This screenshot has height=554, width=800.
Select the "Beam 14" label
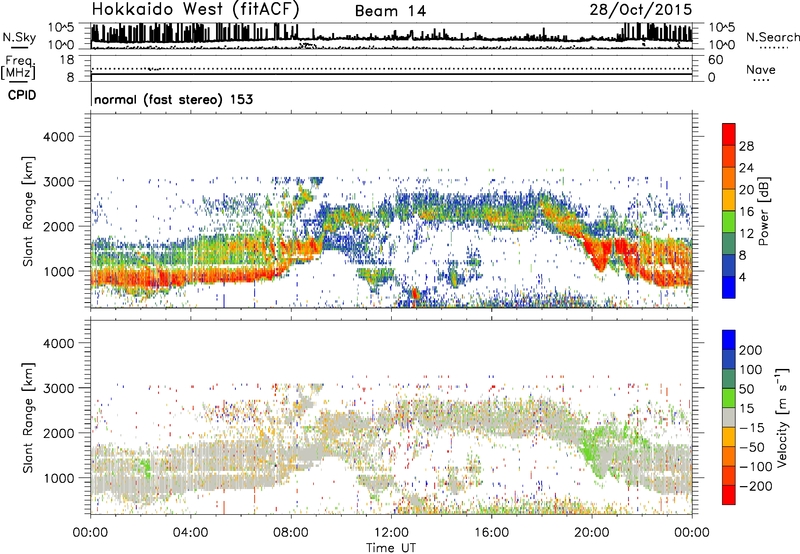pyautogui.click(x=390, y=11)
